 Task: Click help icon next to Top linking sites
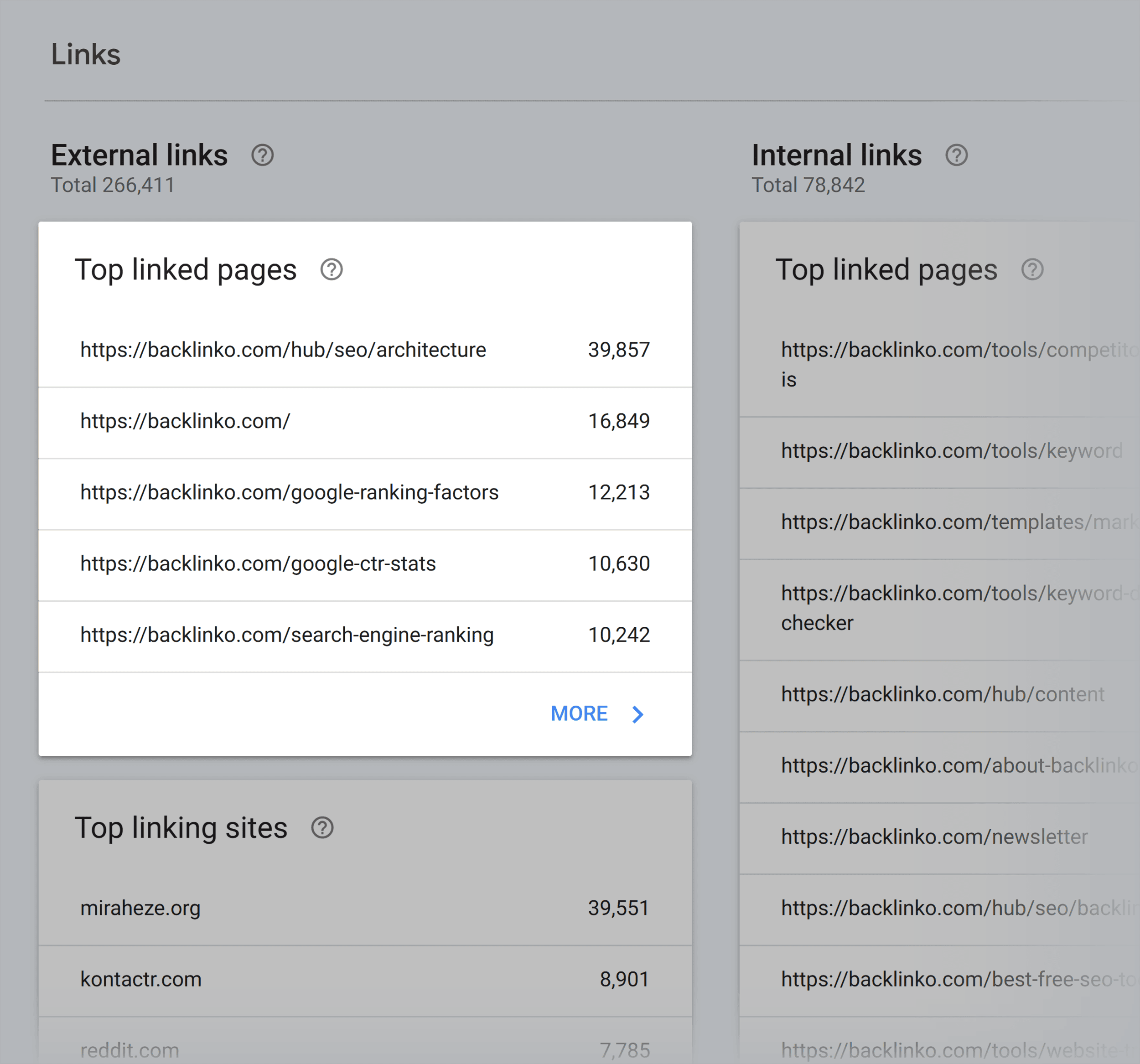tap(322, 828)
